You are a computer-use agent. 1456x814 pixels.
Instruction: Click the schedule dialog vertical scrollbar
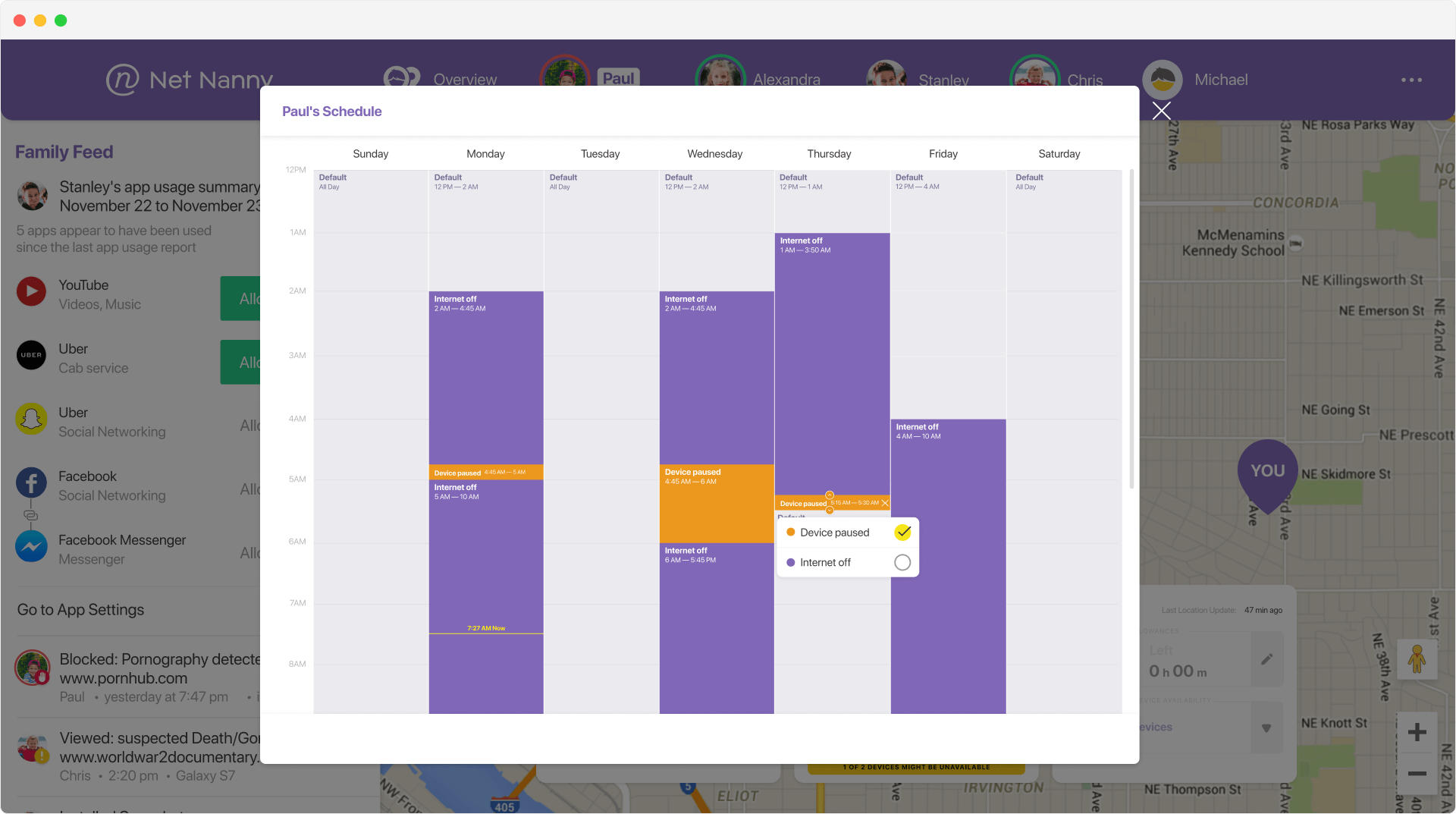(1131, 329)
